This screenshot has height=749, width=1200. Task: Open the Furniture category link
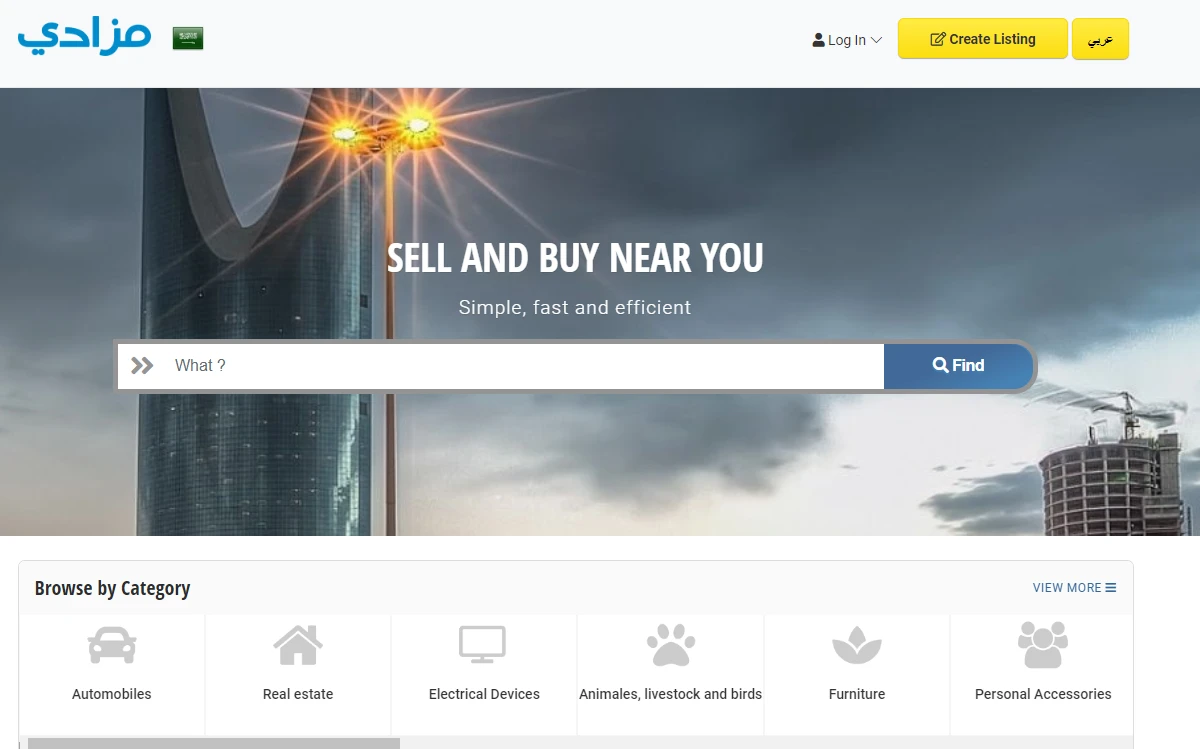pyautogui.click(x=857, y=694)
